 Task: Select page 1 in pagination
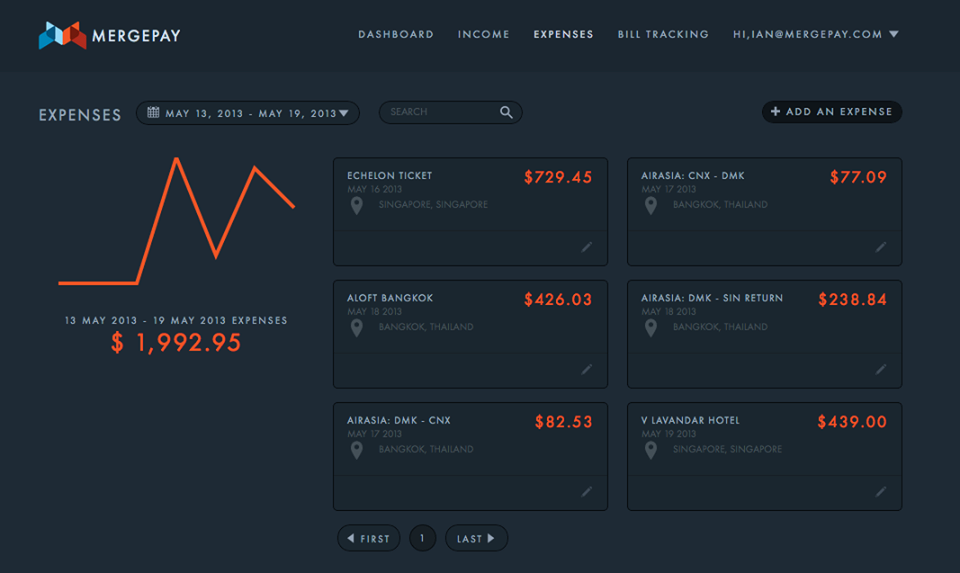tap(422, 538)
